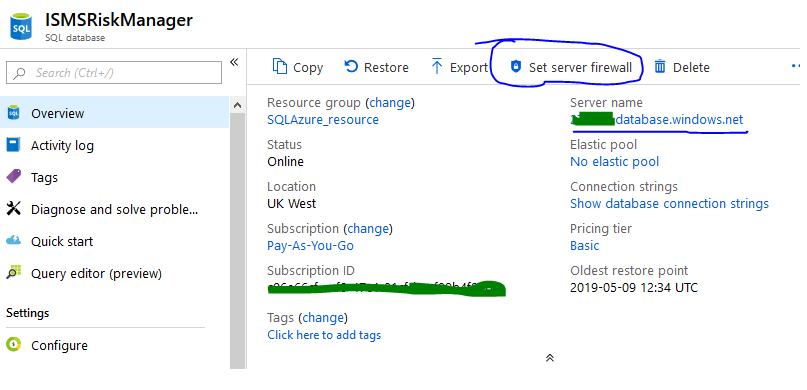Click the sidebar scrollbar track
The image size is (807, 390).
237,241
